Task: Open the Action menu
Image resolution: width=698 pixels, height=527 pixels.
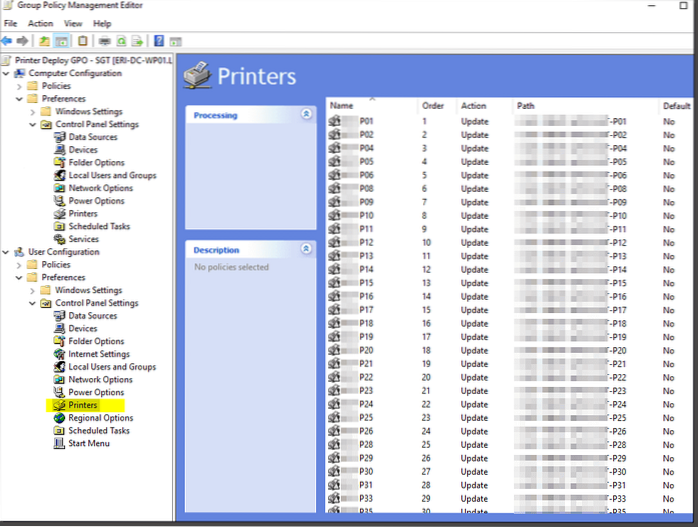Action: point(40,23)
